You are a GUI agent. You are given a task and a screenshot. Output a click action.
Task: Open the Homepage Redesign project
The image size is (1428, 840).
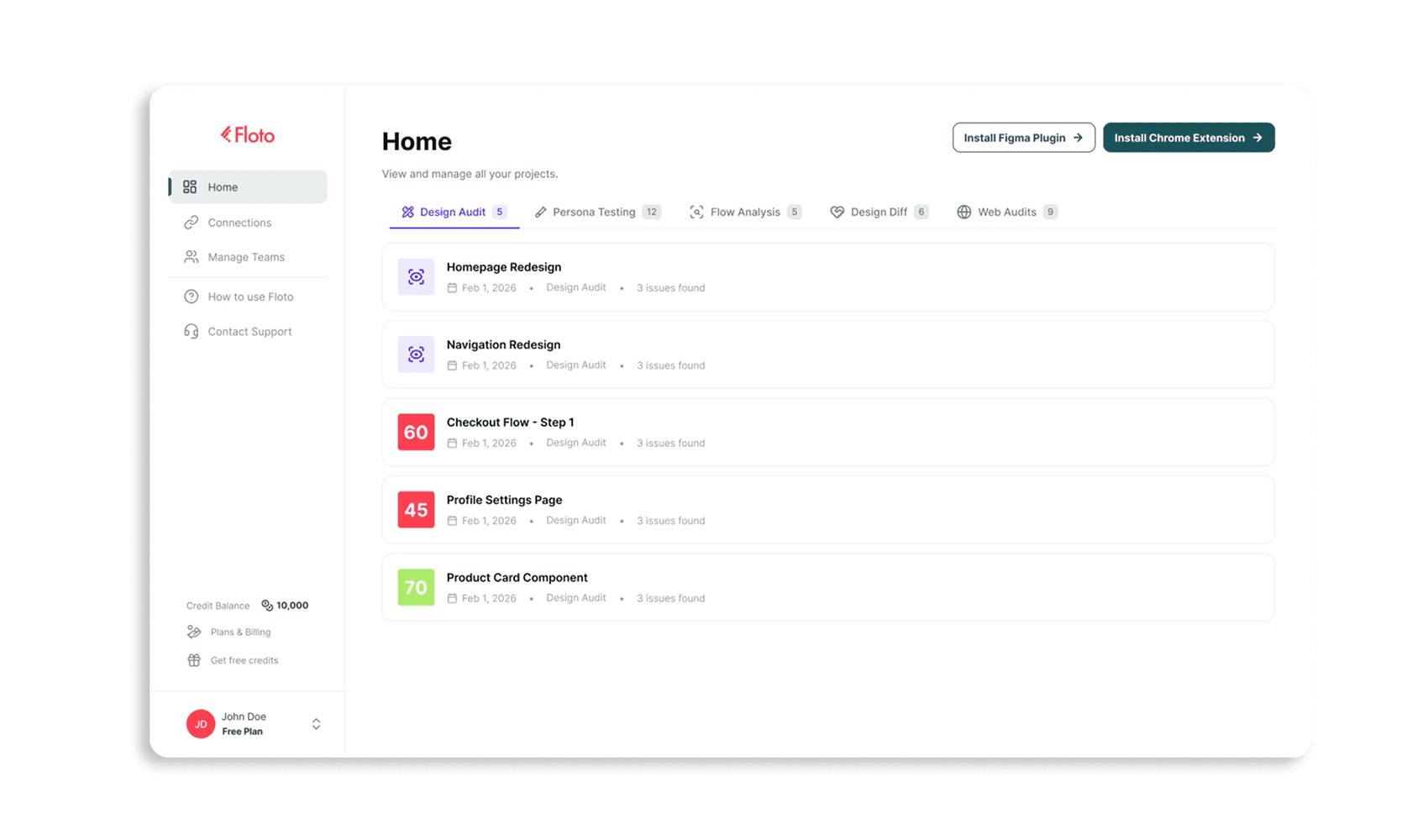coord(828,276)
